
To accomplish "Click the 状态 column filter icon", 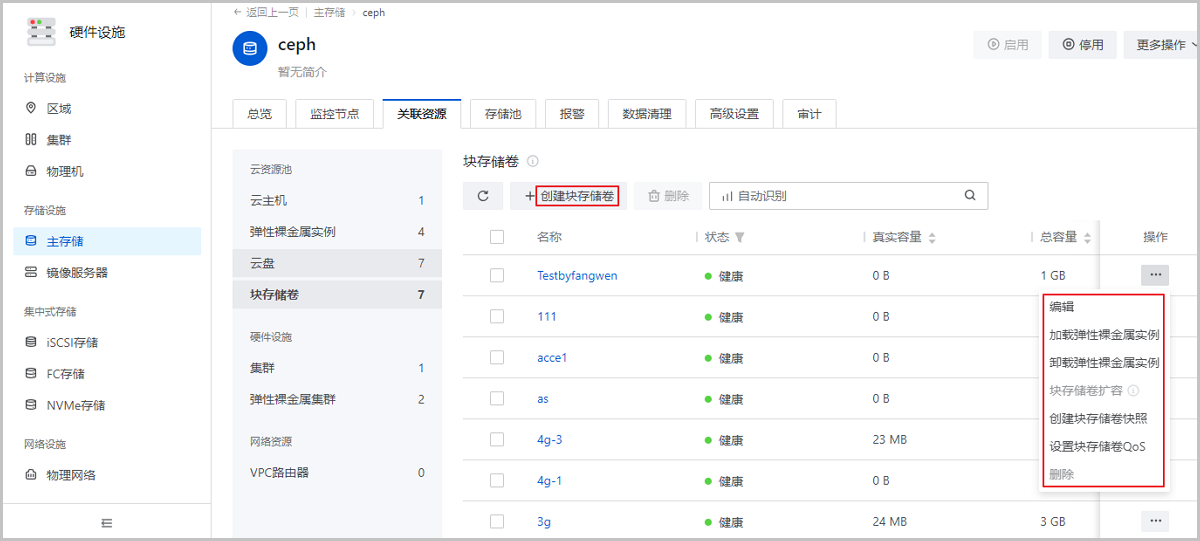I will 740,238.
